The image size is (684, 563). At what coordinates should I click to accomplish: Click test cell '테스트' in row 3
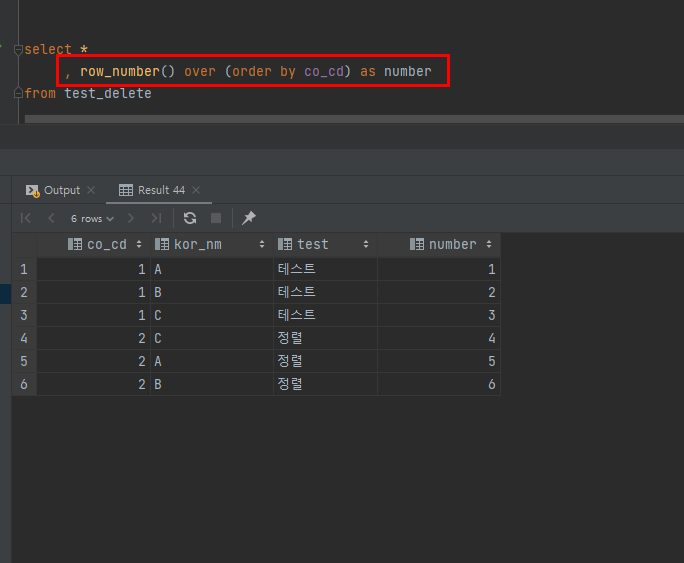tap(325, 315)
